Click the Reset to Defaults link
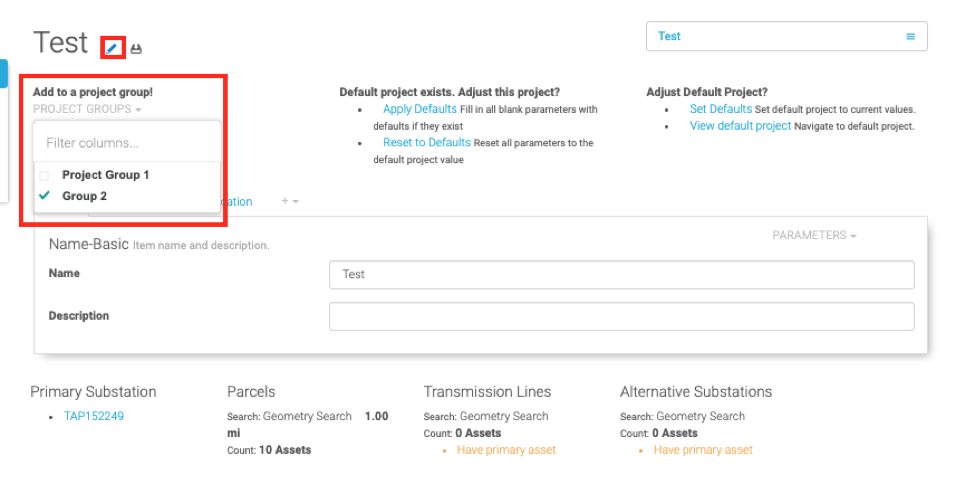The width and height of the screenshot is (974, 493). 426,142
